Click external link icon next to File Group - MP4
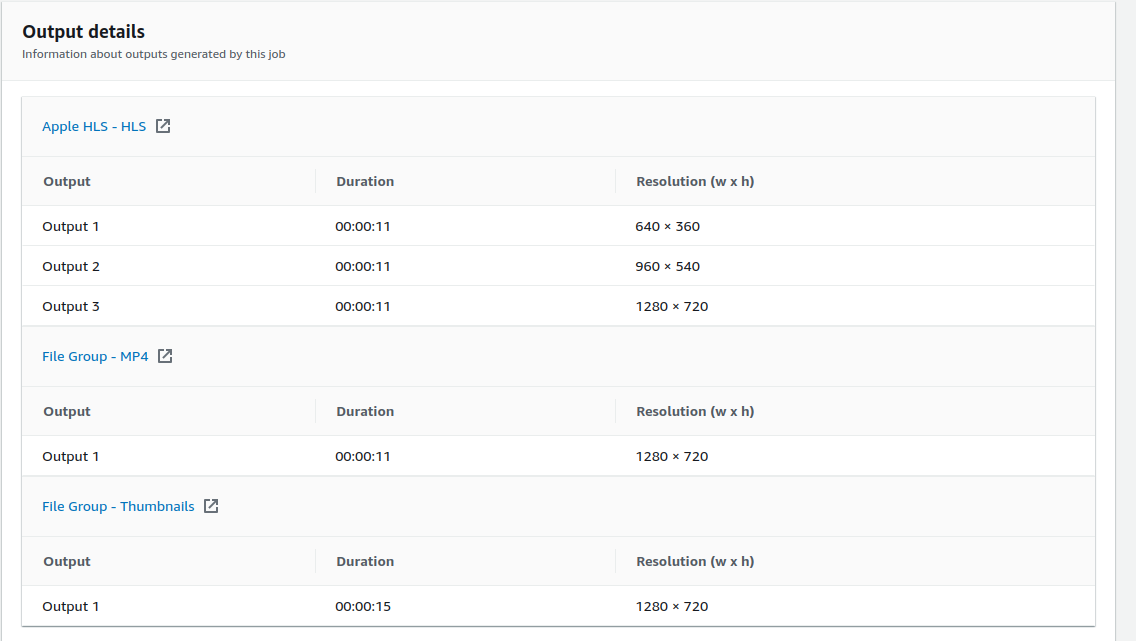Viewport: 1136px width, 641px height. point(165,356)
